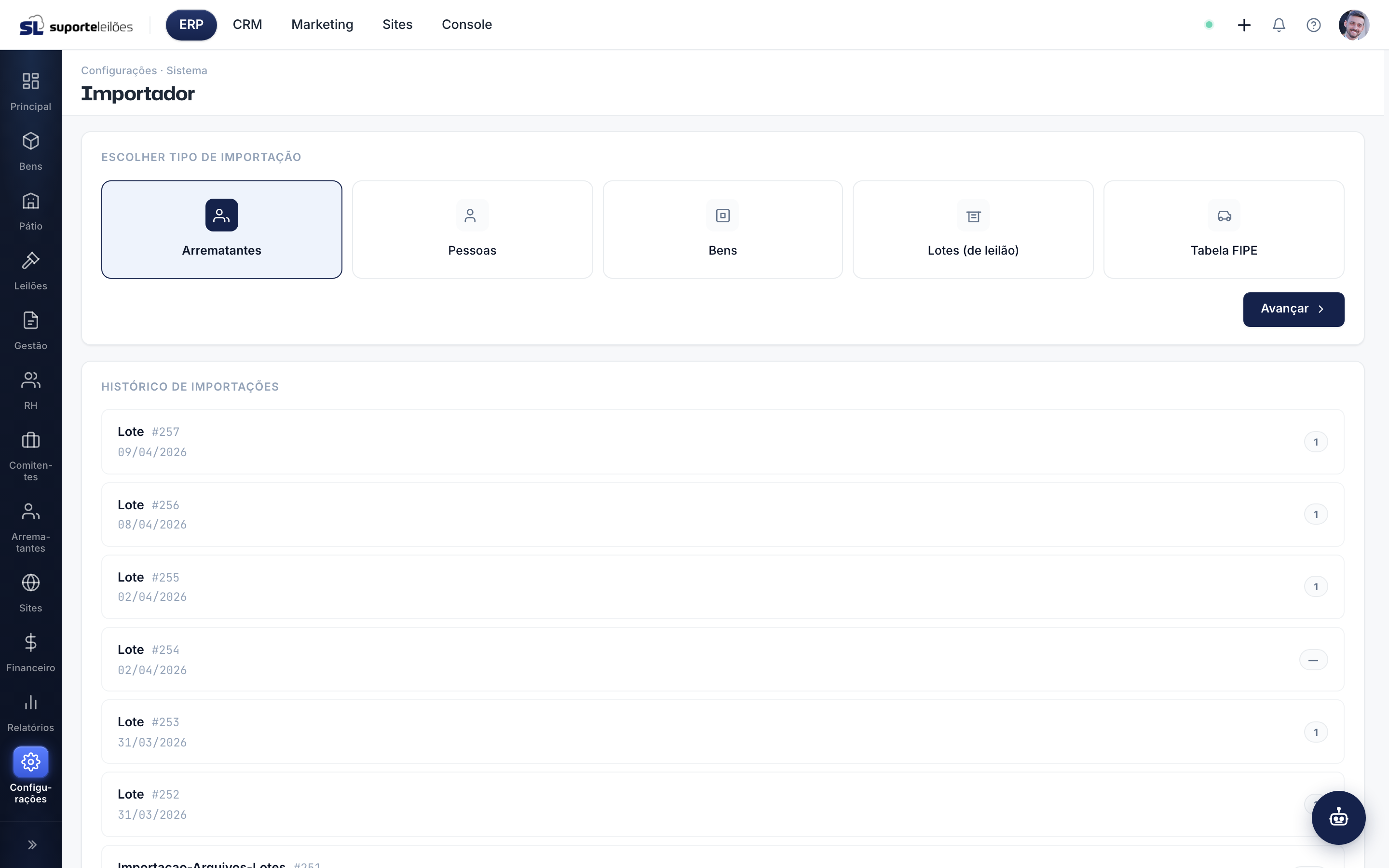Go to Pátio in the sidebar
Viewport: 1389px width, 868px height.
click(x=30, y=211)
